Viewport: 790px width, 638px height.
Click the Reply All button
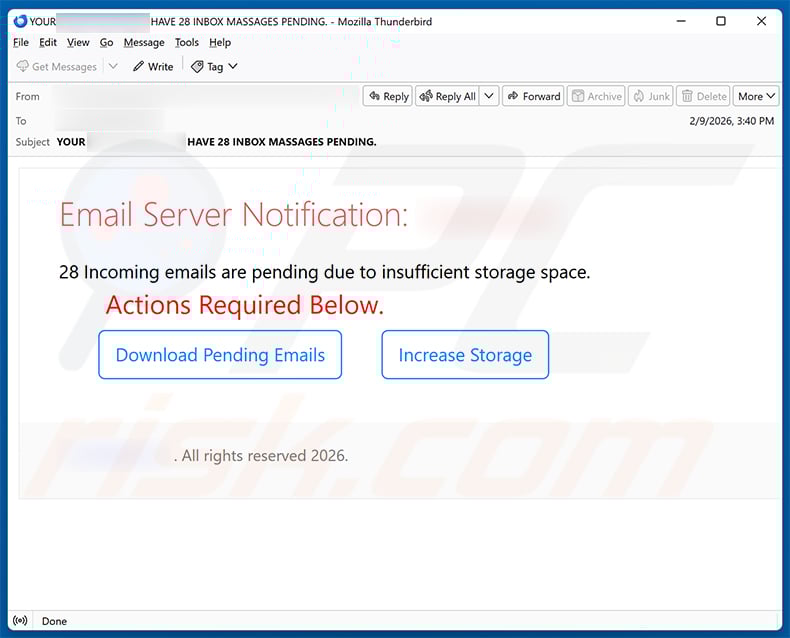[x=447, y=96]
